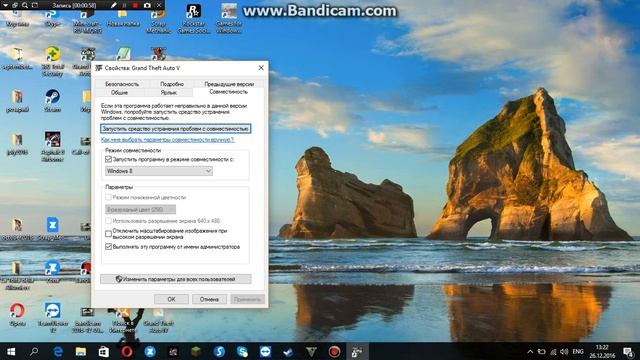The image size is (640, 360).
Task: Launch Microsoft Edge from taskbar
Action: click(58, 351)
